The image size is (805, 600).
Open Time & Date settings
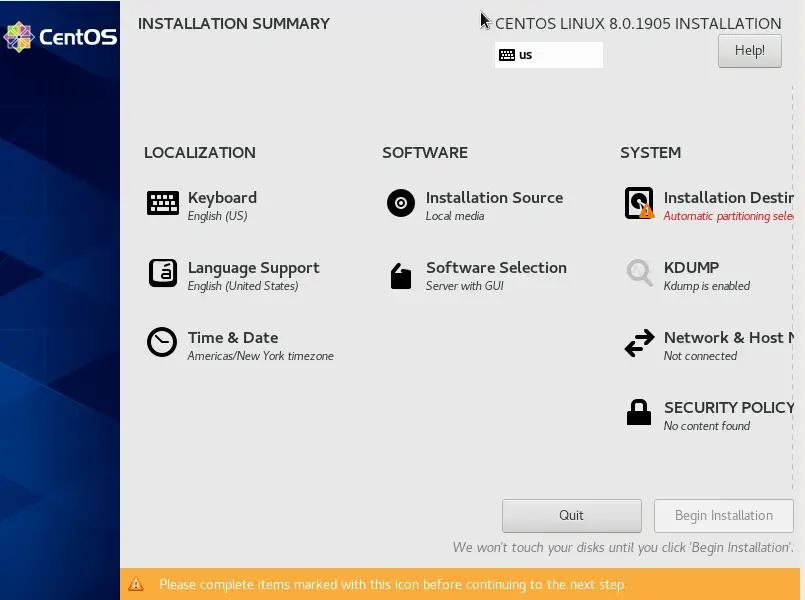pos(240,345)
